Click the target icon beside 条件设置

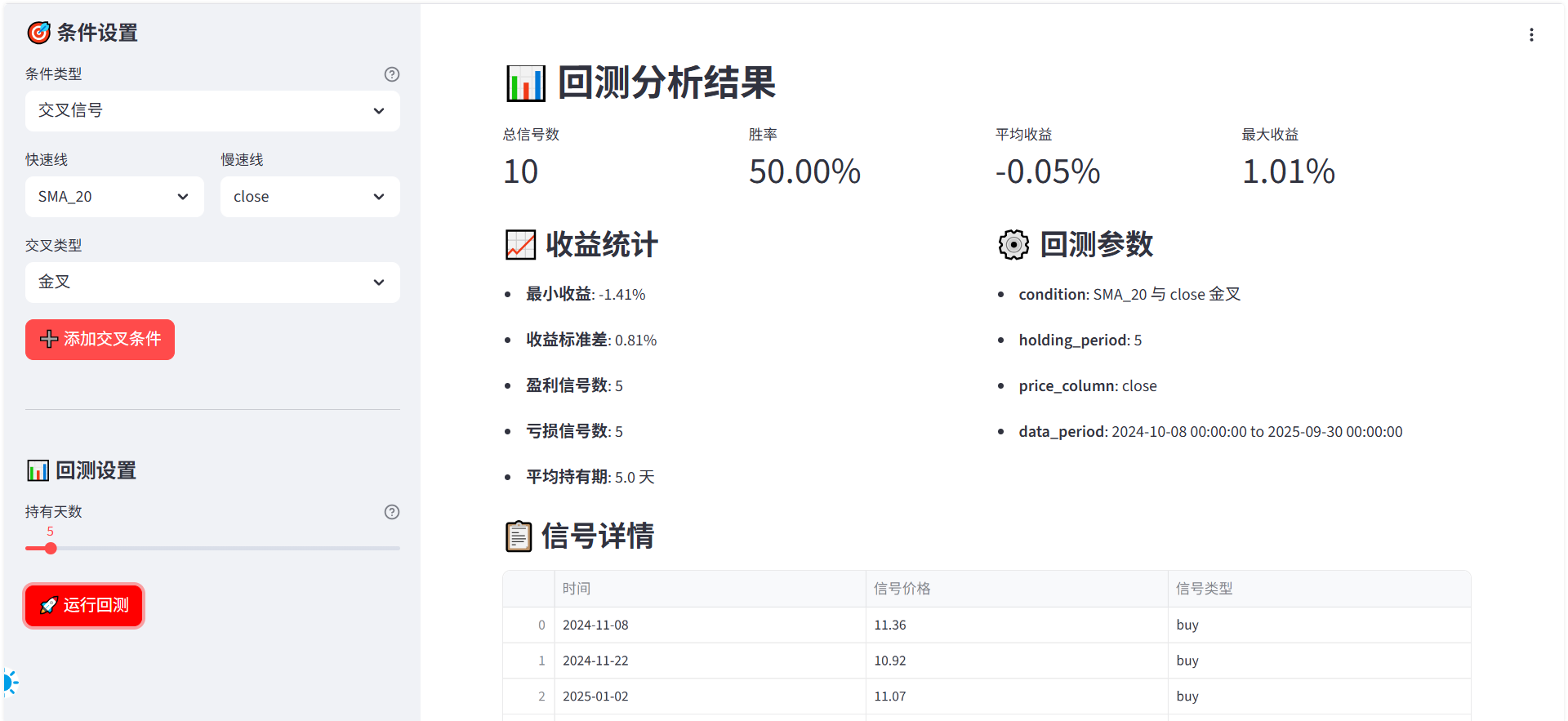coord(38,33)
